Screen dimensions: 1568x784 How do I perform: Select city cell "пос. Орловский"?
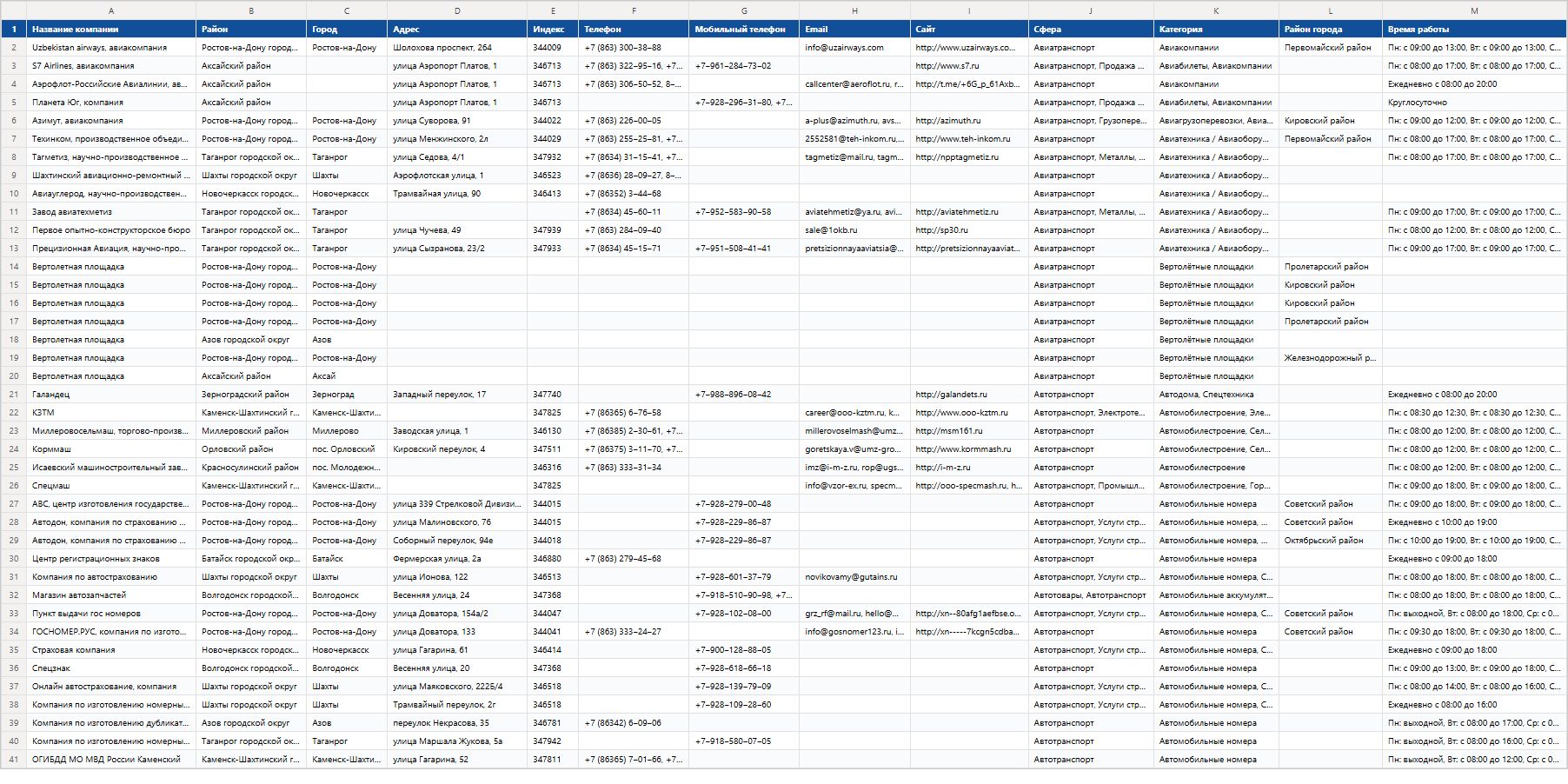(x=347, y=449)
